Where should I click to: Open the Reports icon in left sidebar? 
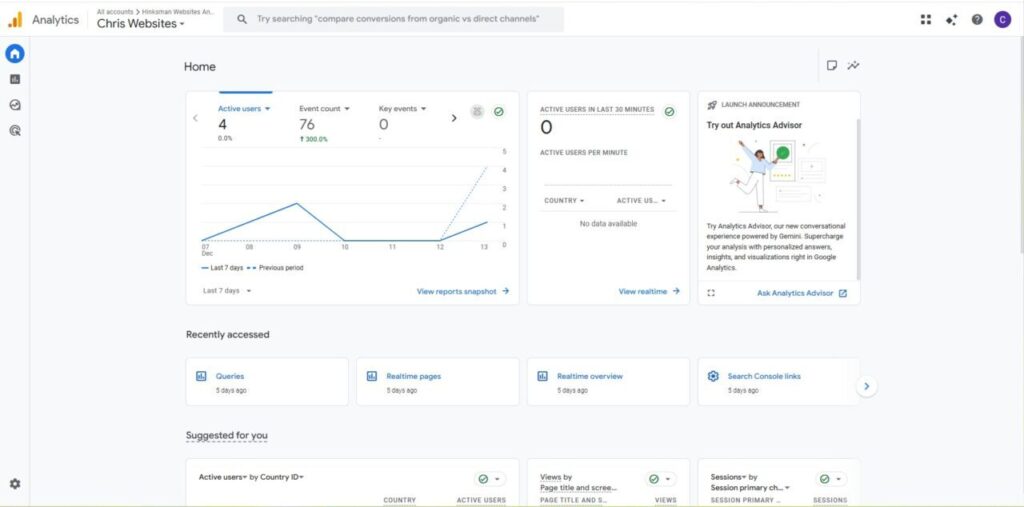(x=15, y=79)
